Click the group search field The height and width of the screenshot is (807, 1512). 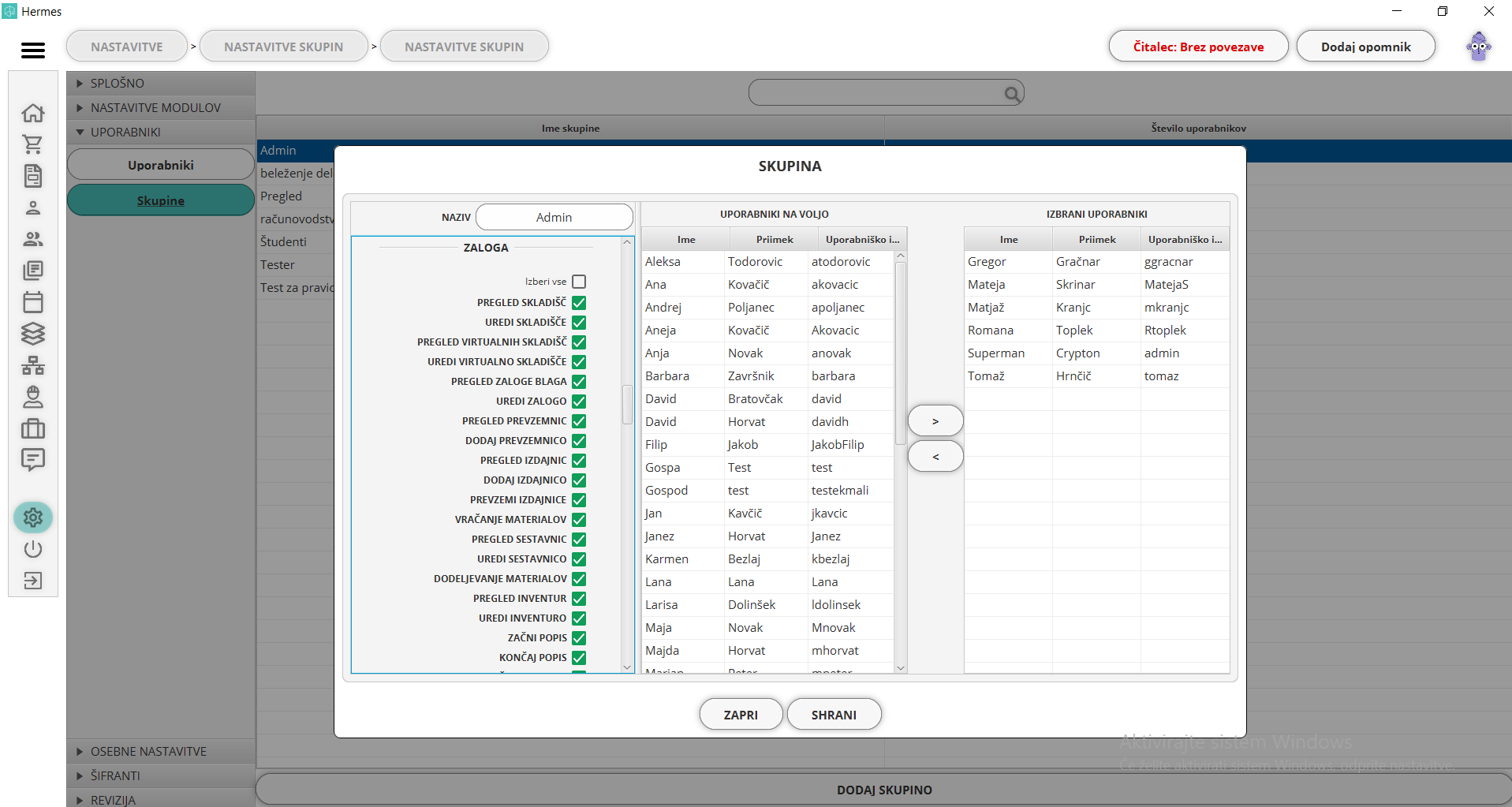click(x=886, y=93)
